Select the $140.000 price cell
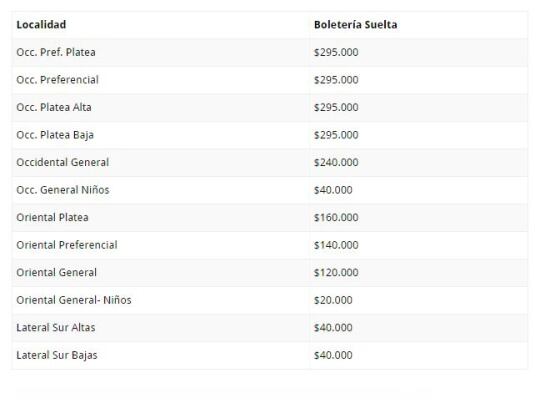Image resolution: width=545 pixels, height=408 pixels. point(336,245)
